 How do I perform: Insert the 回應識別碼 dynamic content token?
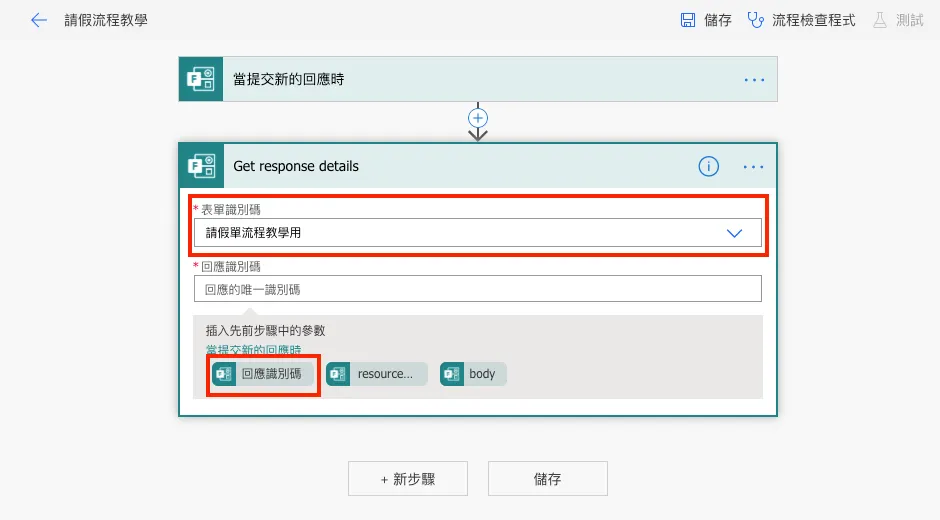[263, 374]
